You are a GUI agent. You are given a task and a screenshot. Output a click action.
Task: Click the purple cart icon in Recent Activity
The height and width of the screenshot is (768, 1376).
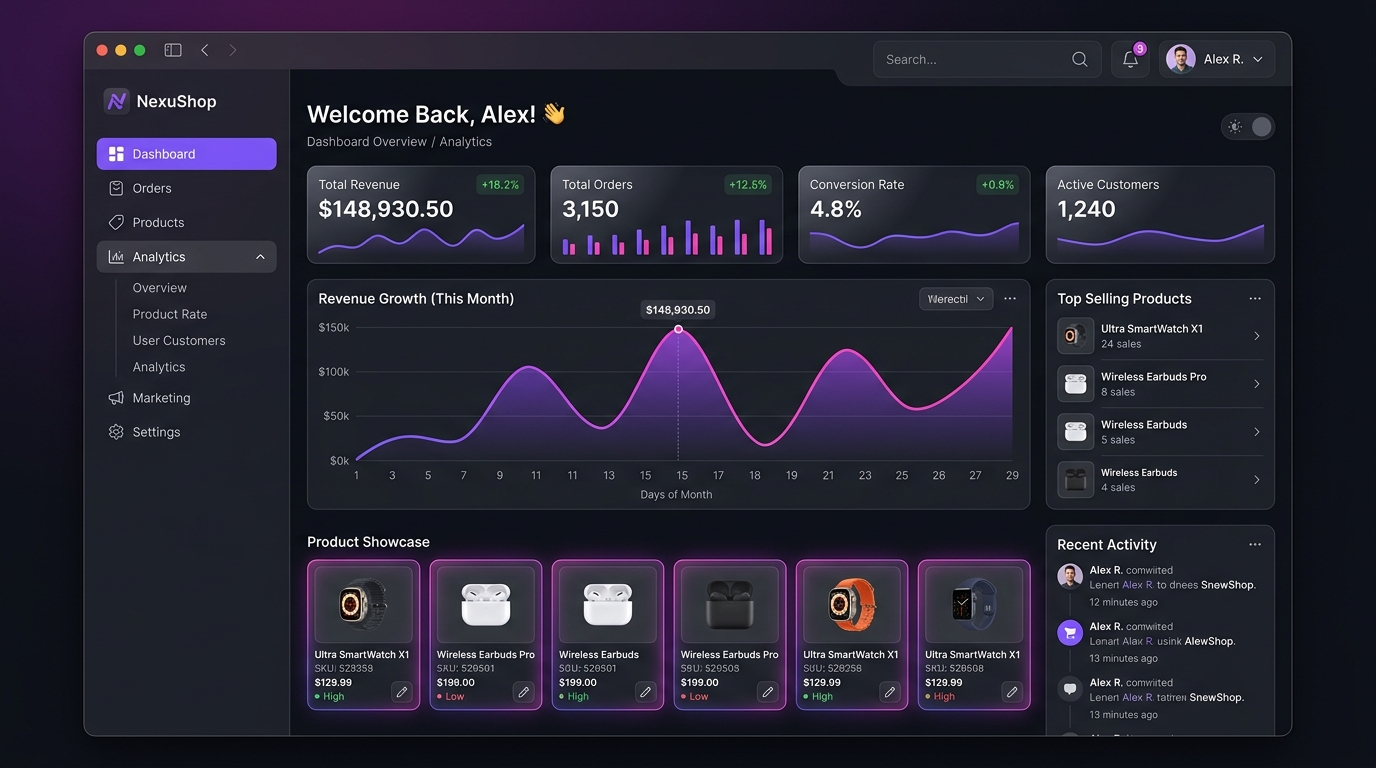pyautogui.click(x=1070, y=632)
